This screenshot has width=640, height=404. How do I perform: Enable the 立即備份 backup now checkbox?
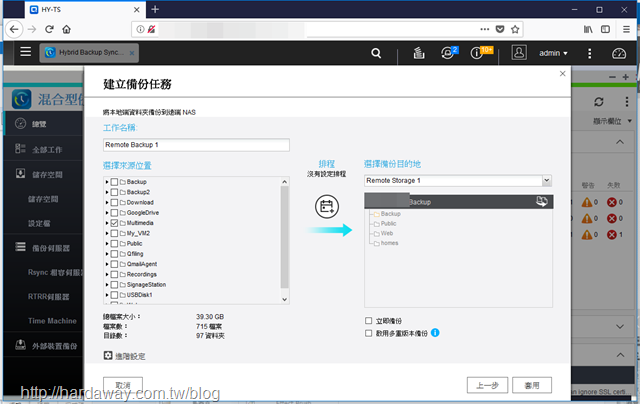[369, 321]
